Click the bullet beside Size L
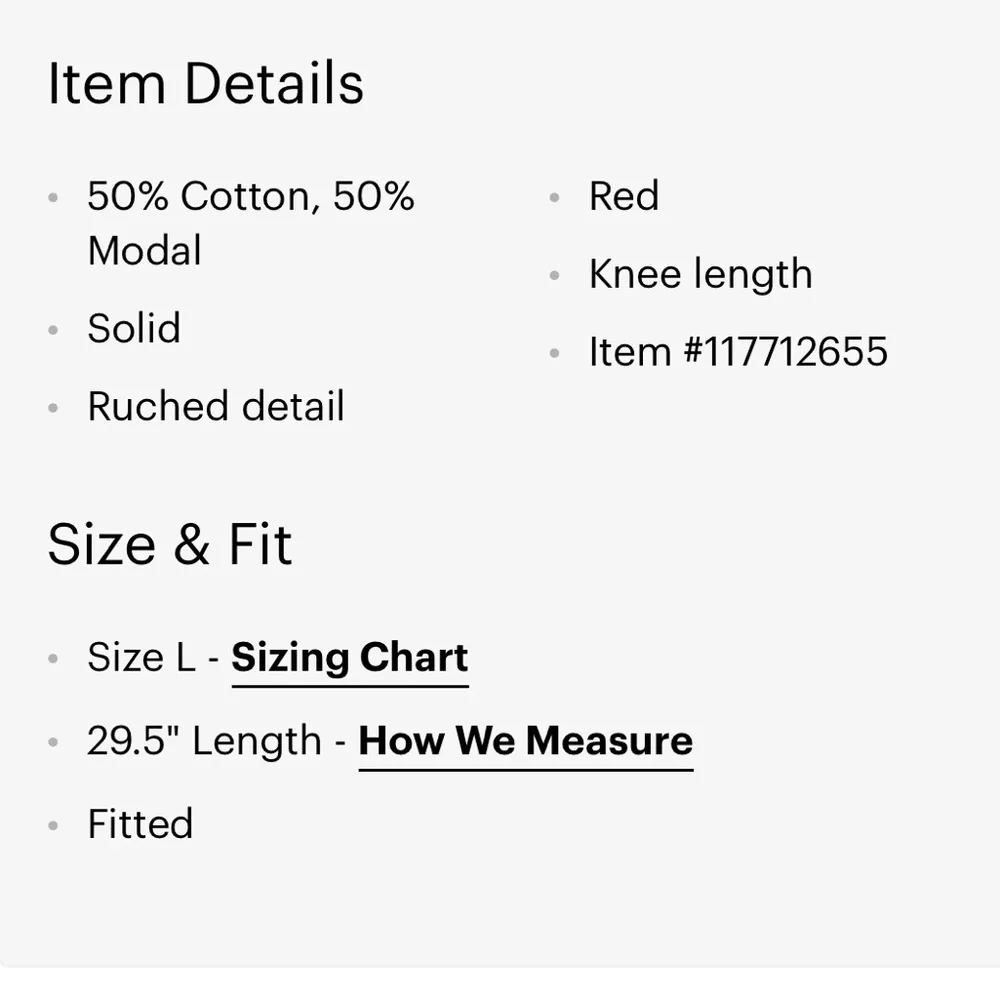1000x1000 pixels. [53, 660]
